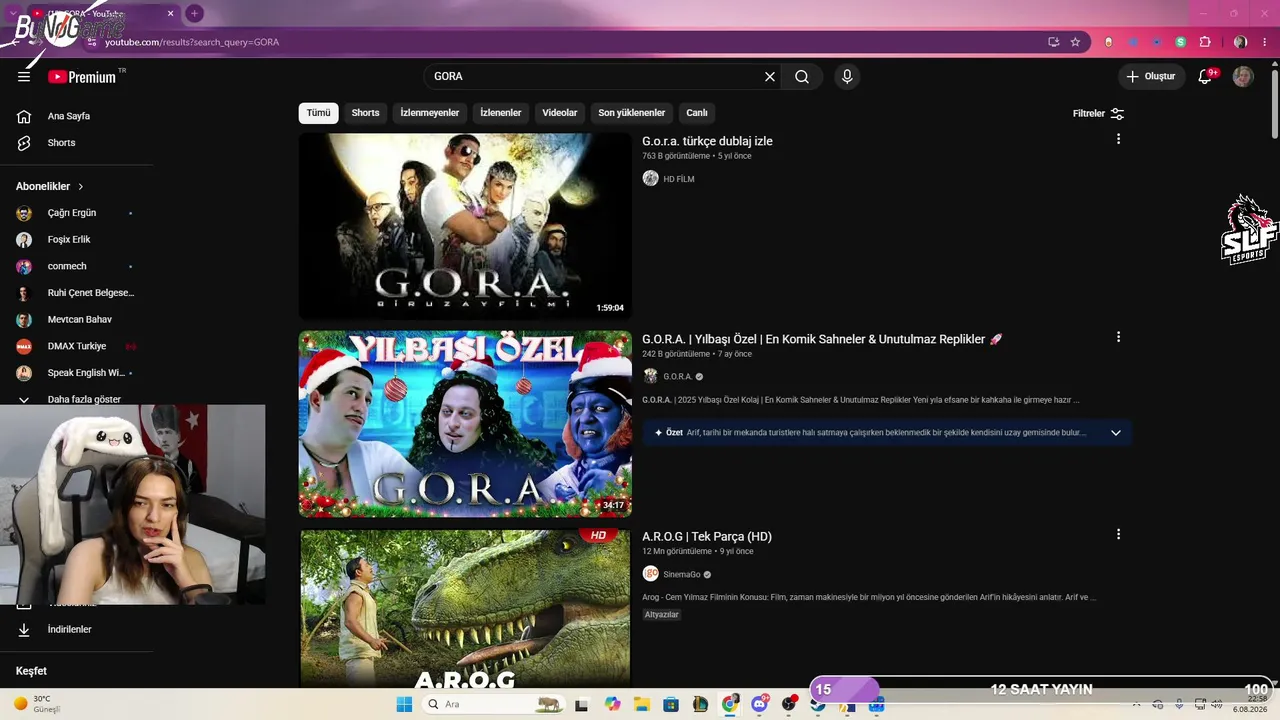The height and width of the screenshot is (720, 1280).
Task: Play the A.R.O.G dinosaur thumbnail
Action: pos(465,609)
